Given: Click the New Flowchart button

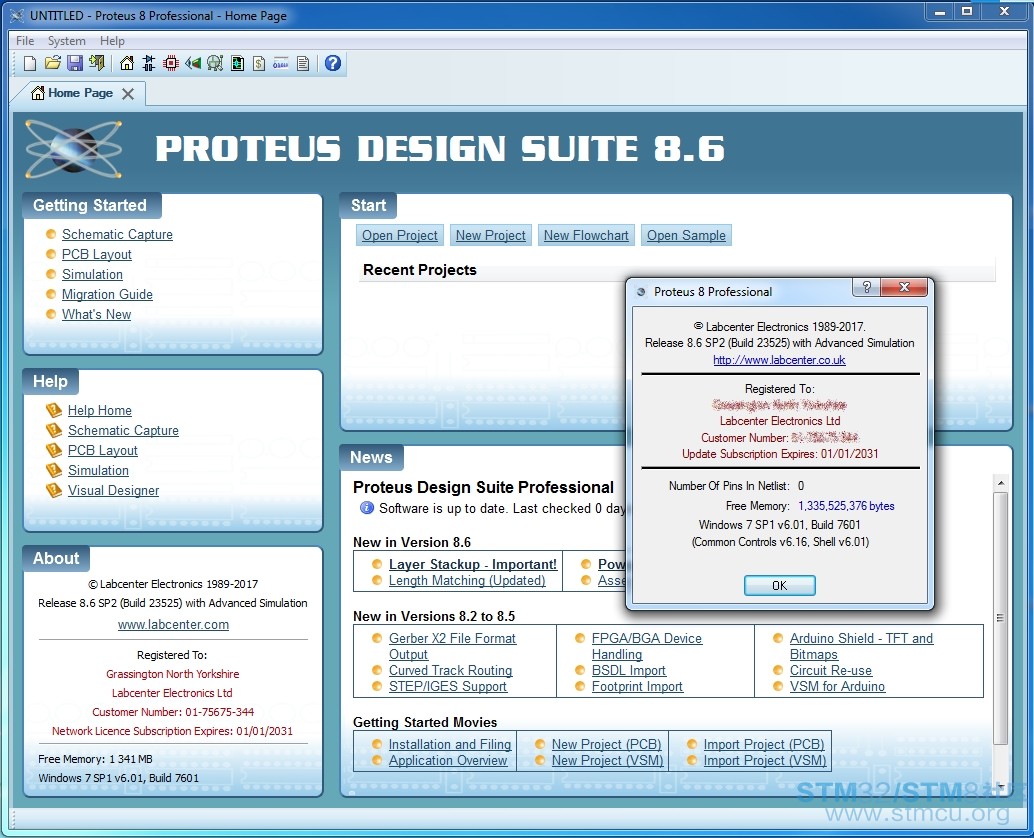Looking at the screenshot, I should (586, 235).
